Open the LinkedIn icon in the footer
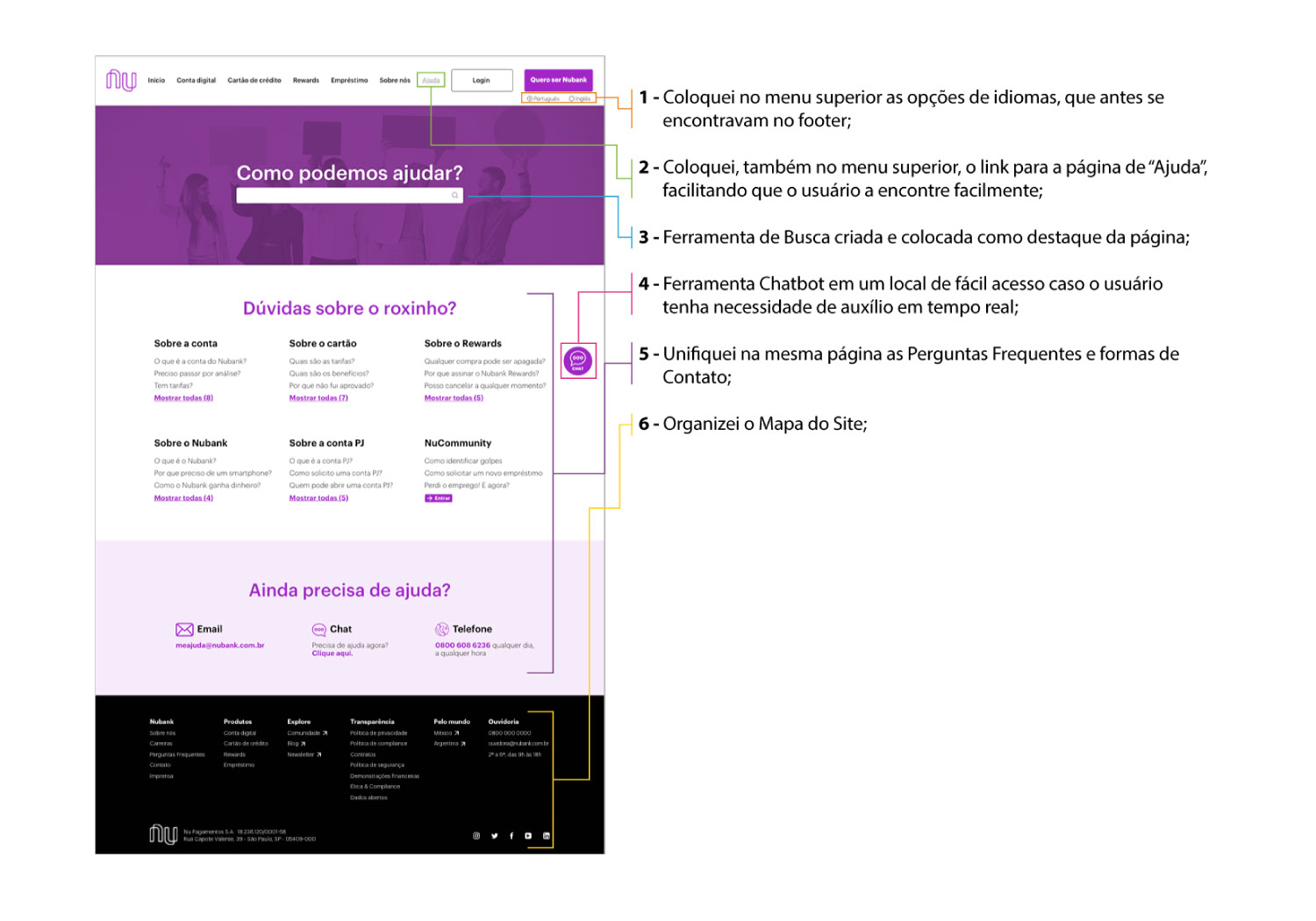 547,836
